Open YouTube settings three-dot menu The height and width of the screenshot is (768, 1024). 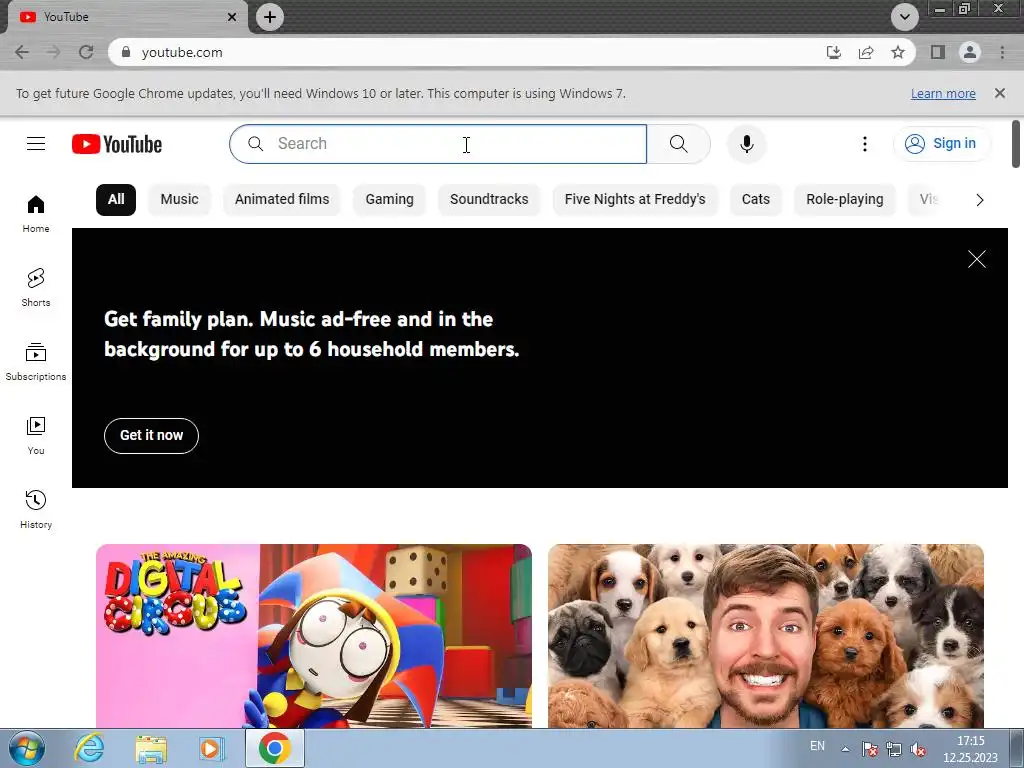pyautogui.click(x=865, y=144)
